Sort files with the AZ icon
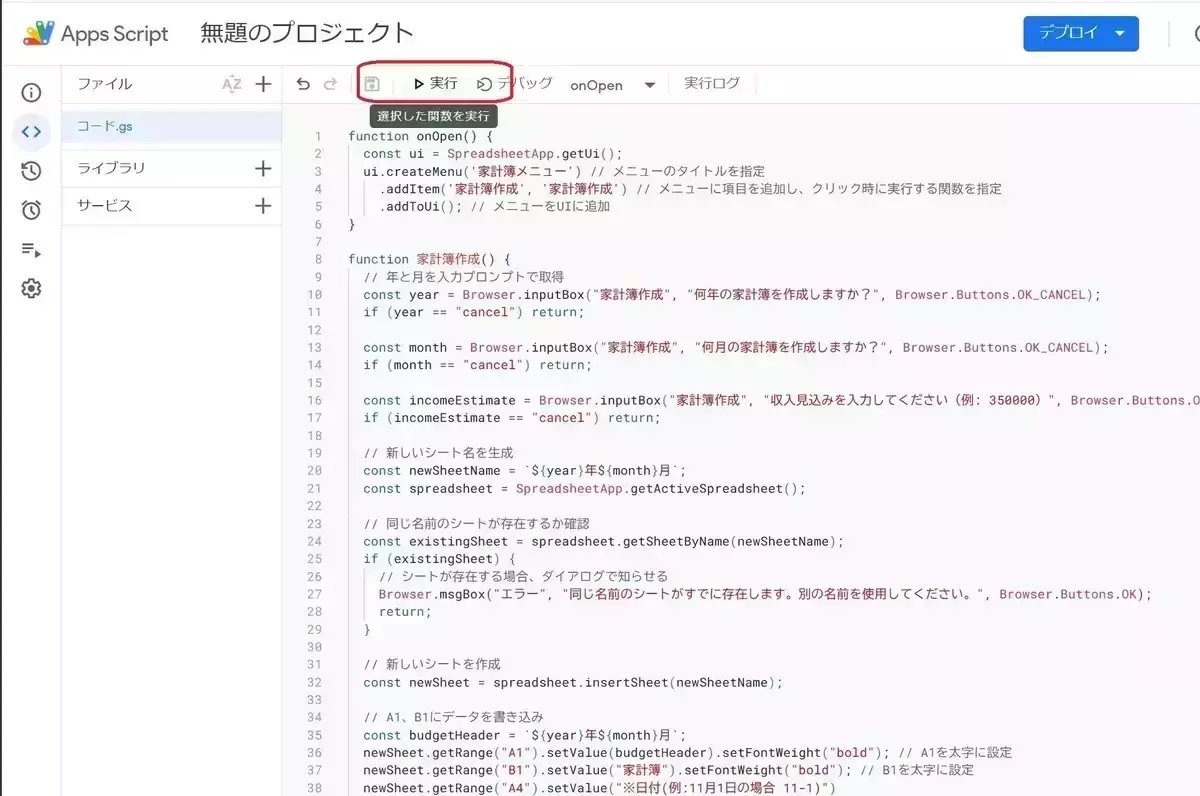This screenshot has height=796, width=1200. coord(232,84)
